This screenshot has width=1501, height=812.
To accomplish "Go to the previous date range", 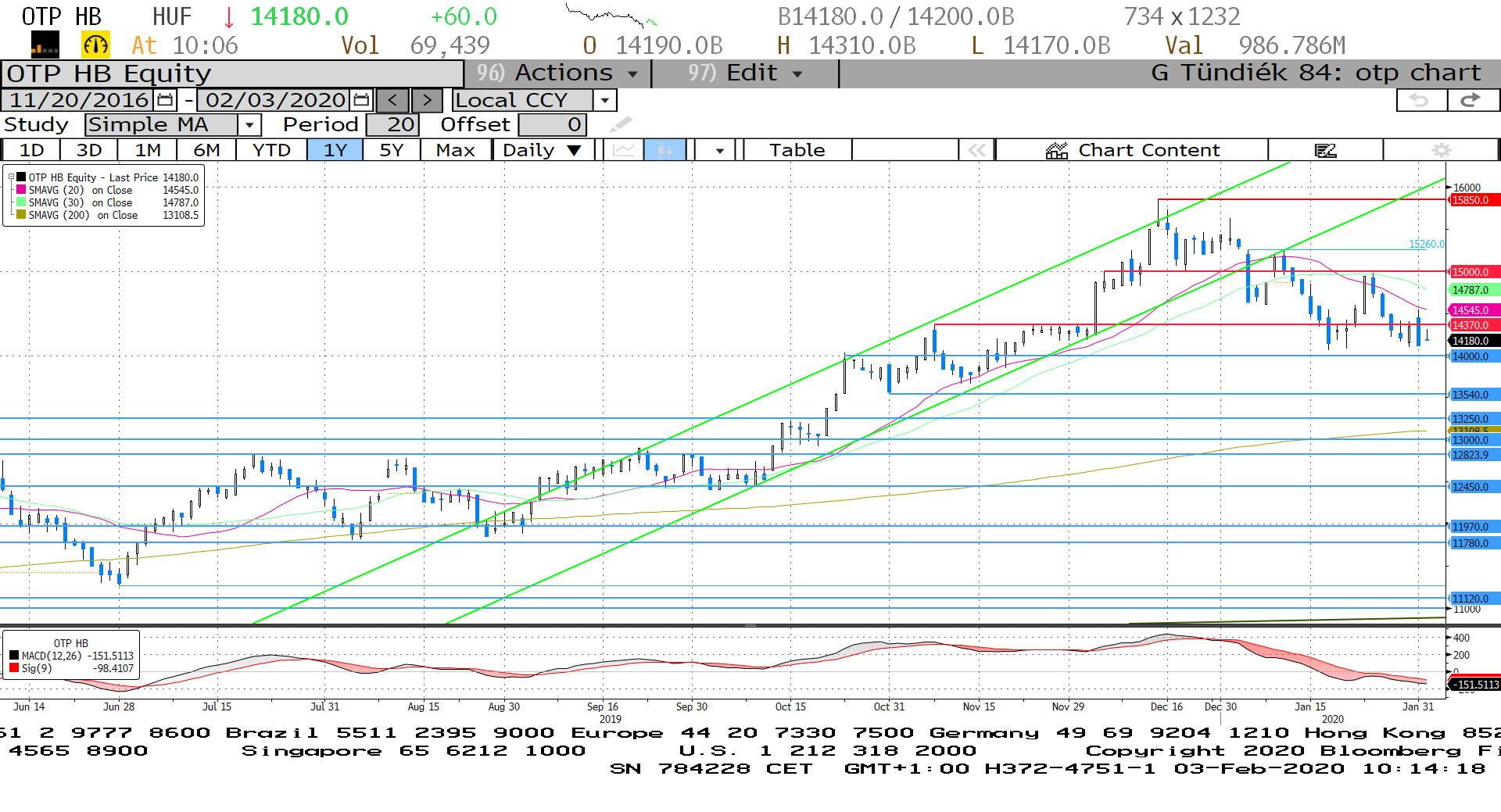I will [x=392, y=100].
